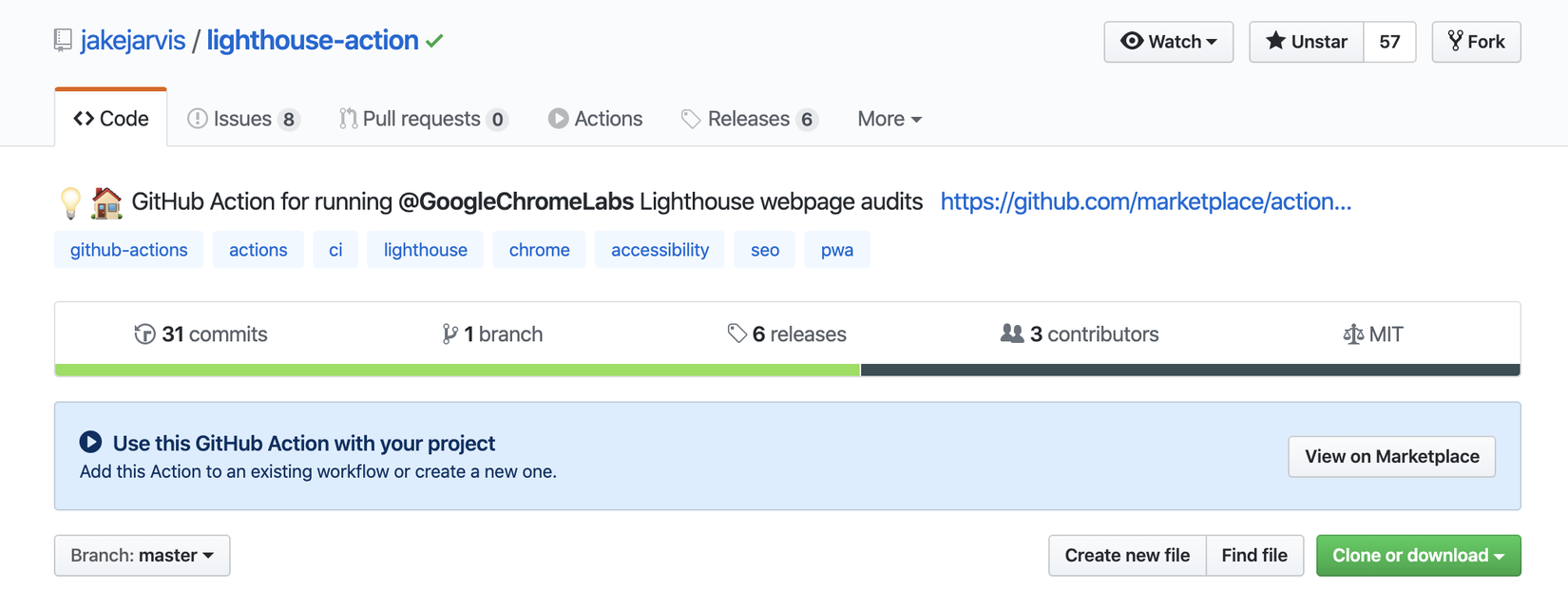Click the tag icon beside 6 releases
The image size is (1568, 590).
736,333
